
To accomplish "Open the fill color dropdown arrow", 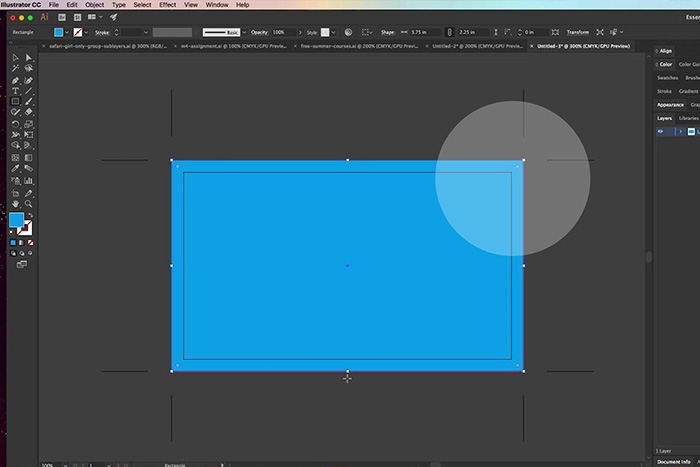I will [67, 32].
